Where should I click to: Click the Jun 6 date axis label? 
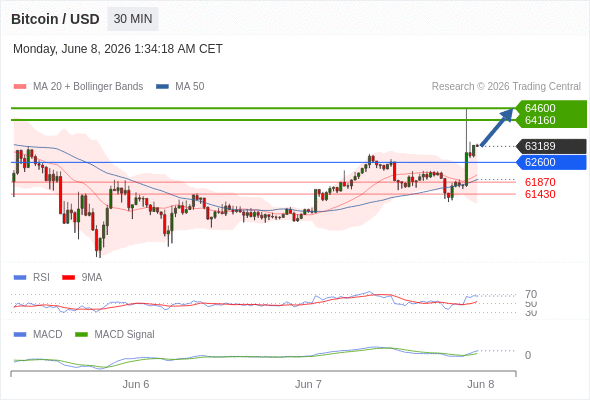136,384
